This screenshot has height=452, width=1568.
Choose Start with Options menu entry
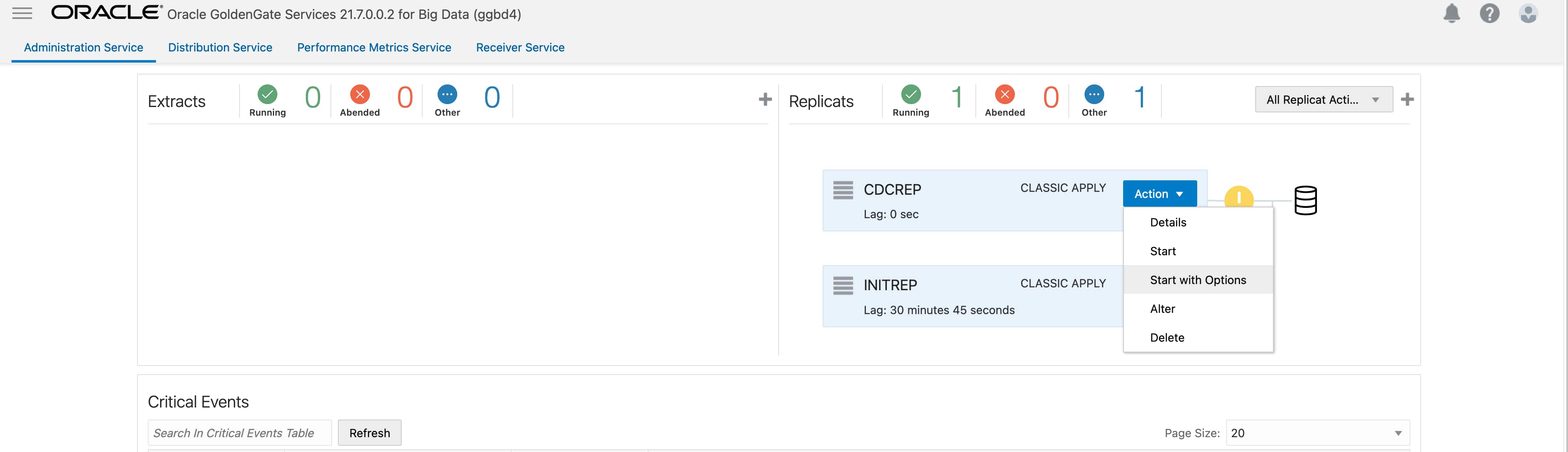(1197, 280)
